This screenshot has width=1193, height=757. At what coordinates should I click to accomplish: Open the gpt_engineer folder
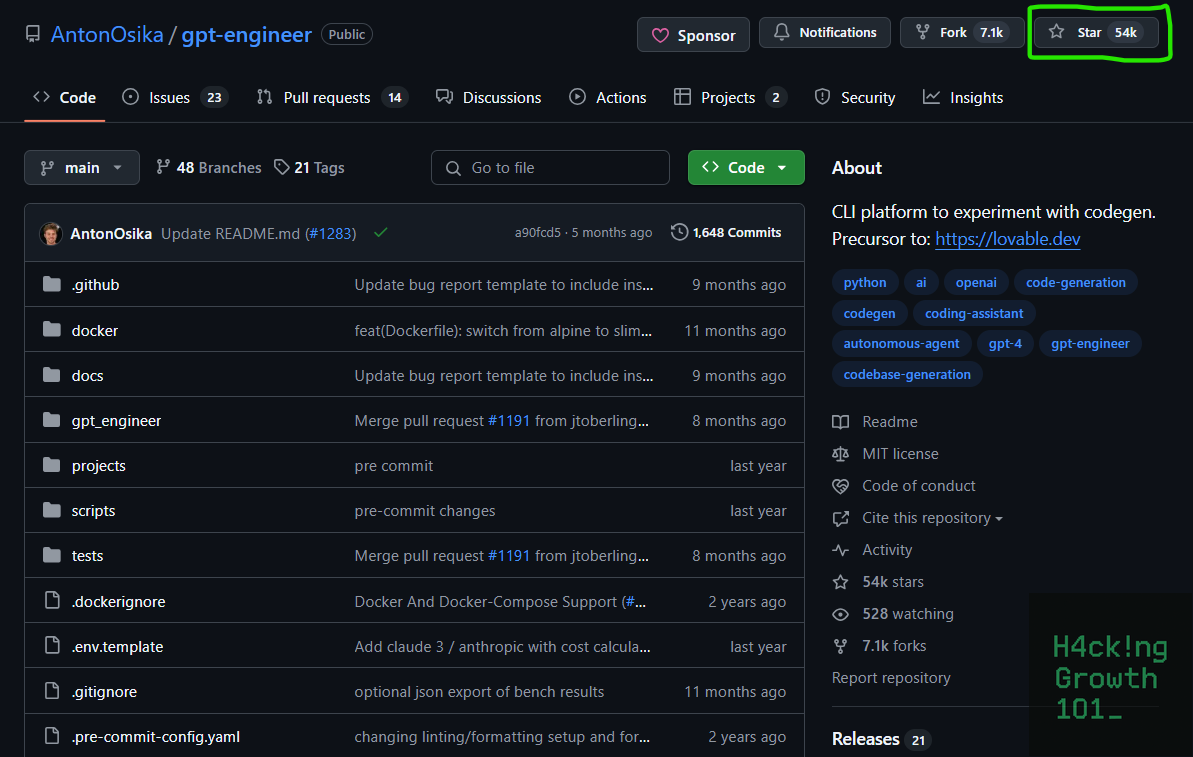116,421
